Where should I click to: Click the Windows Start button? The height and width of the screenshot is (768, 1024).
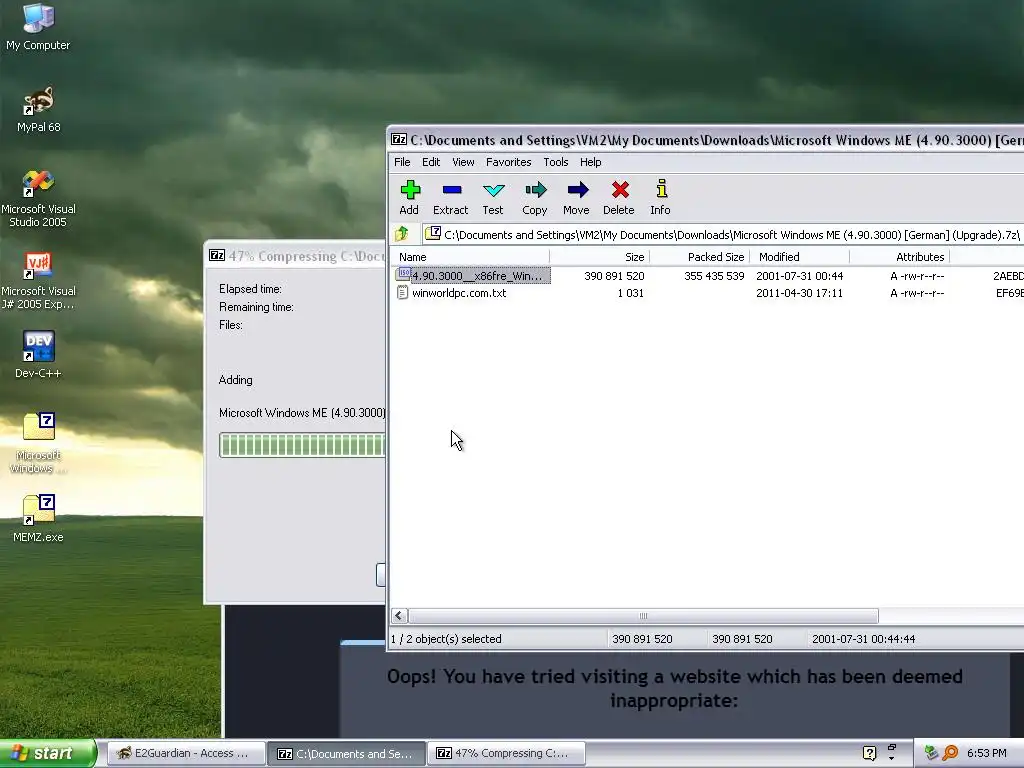[x=47, y=754]
